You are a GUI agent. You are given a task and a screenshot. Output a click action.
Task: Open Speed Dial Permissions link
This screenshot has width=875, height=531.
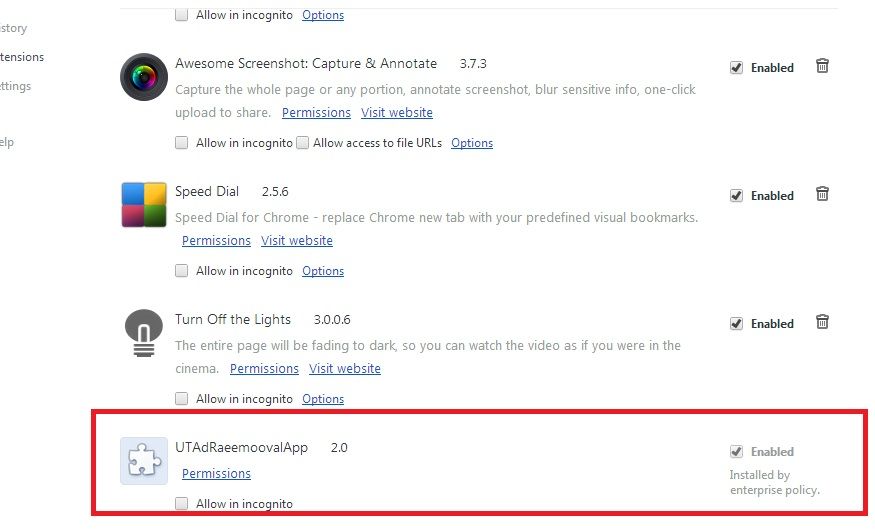pyautogui.click(x=216, y=240)
